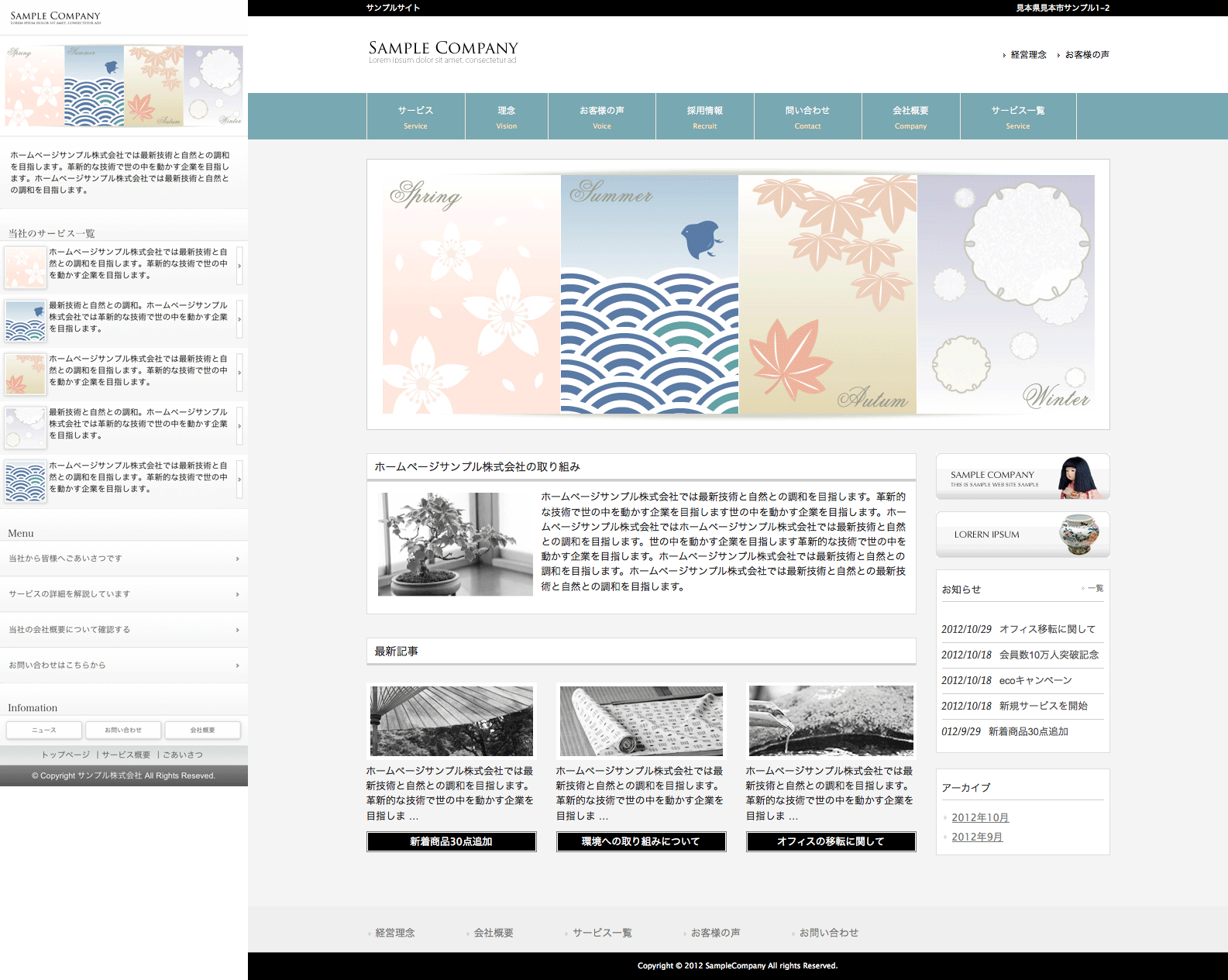Select the 問い合わせ Contact menu item
The height and width of the screenshot is (980, 1228).
(807, 116)
